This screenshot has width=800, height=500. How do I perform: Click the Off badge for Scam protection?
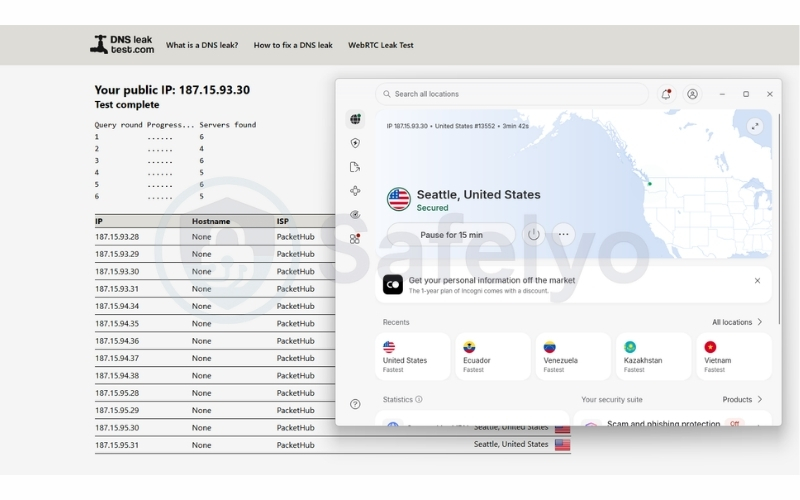pos(734,423)
